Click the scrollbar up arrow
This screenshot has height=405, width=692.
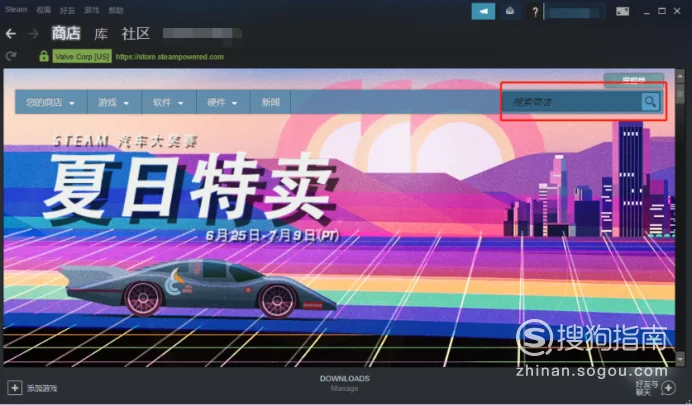pos(680,76)
